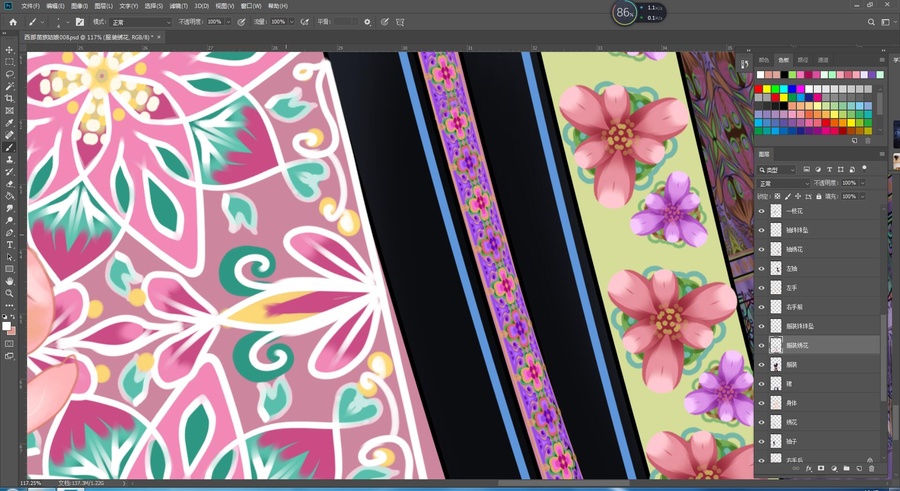Open the search icon at top right
The height and width of the screenshot is (491, 900).
click(x=871, y=22)
